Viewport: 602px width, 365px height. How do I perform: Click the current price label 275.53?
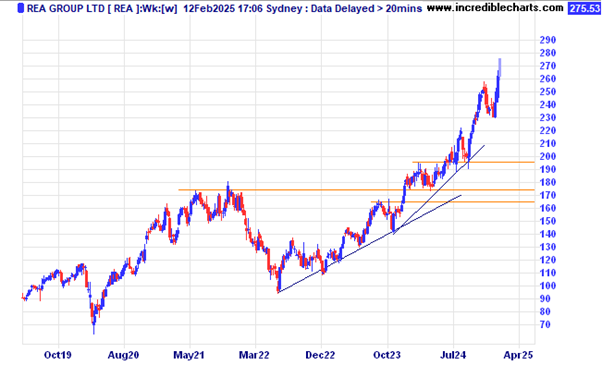coord(584,8)
